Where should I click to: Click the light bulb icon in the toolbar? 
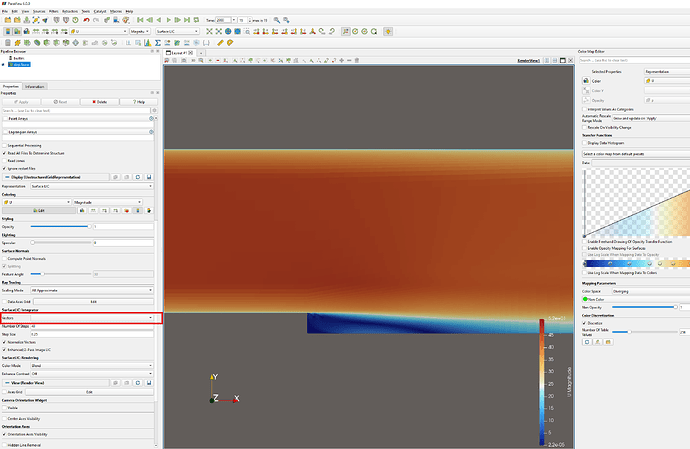click(388, 32)
